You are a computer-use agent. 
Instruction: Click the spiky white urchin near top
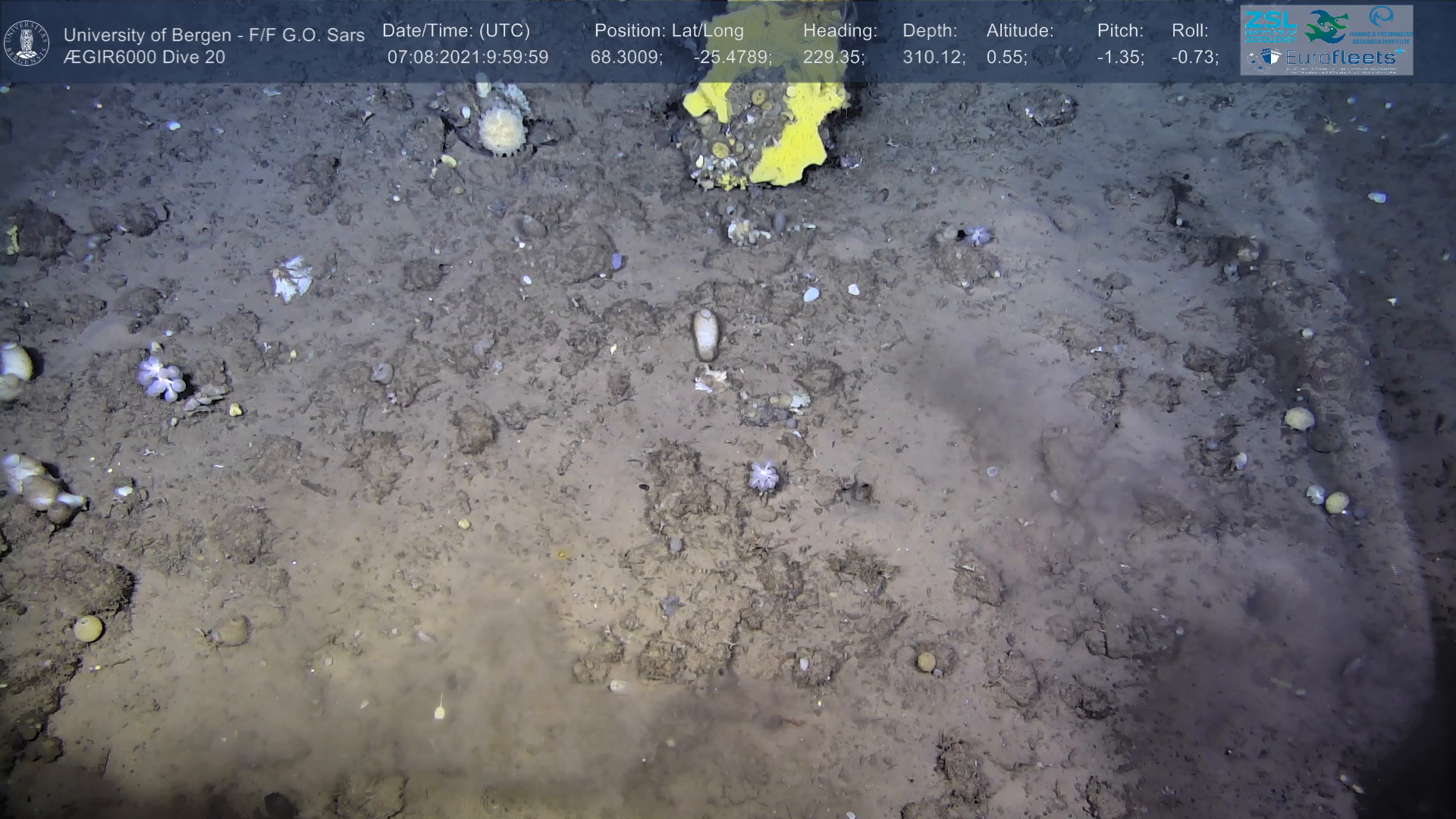tap(502, 130)
